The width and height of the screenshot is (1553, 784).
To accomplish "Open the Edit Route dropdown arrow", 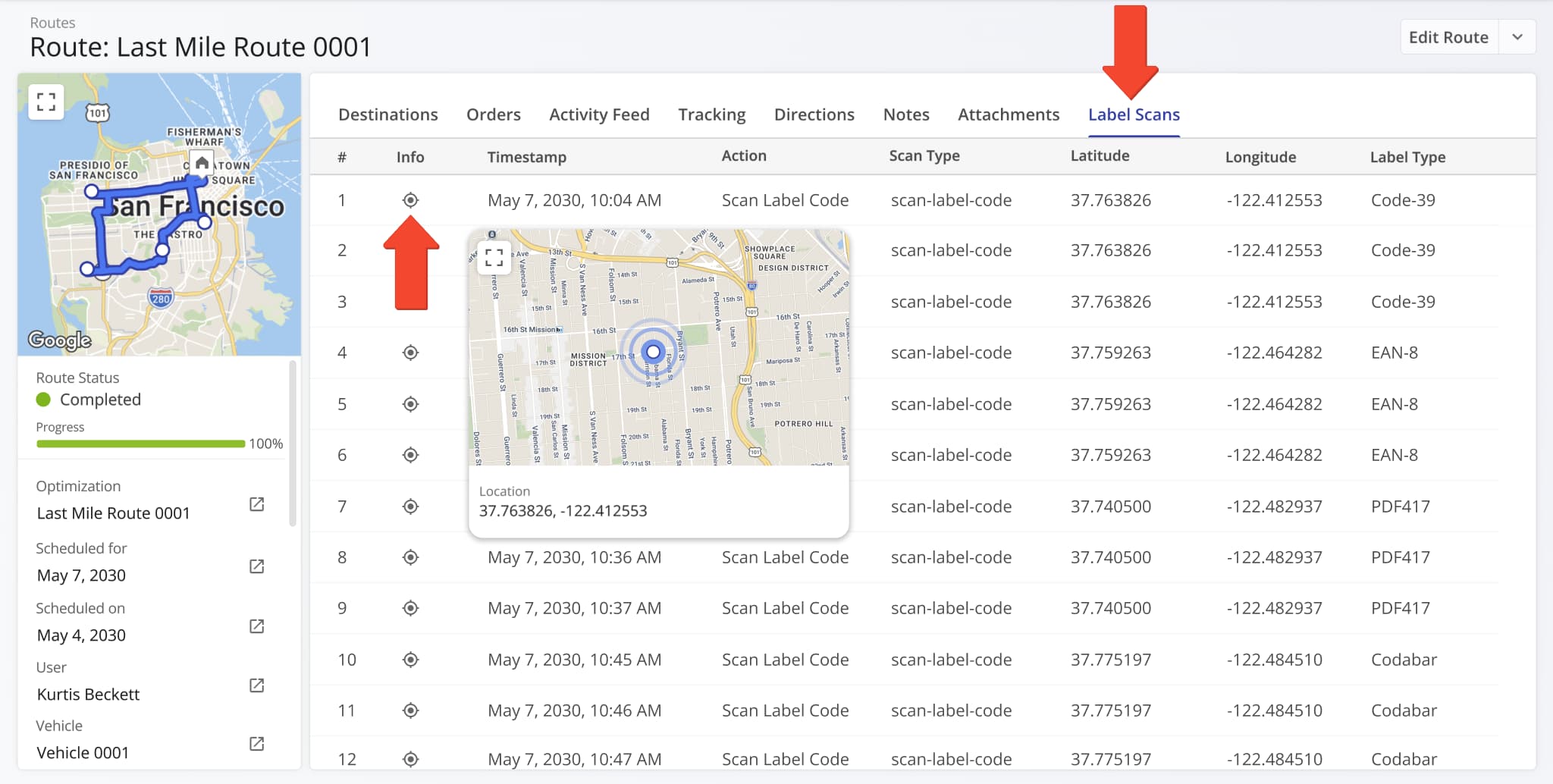I will (1517, 36).
